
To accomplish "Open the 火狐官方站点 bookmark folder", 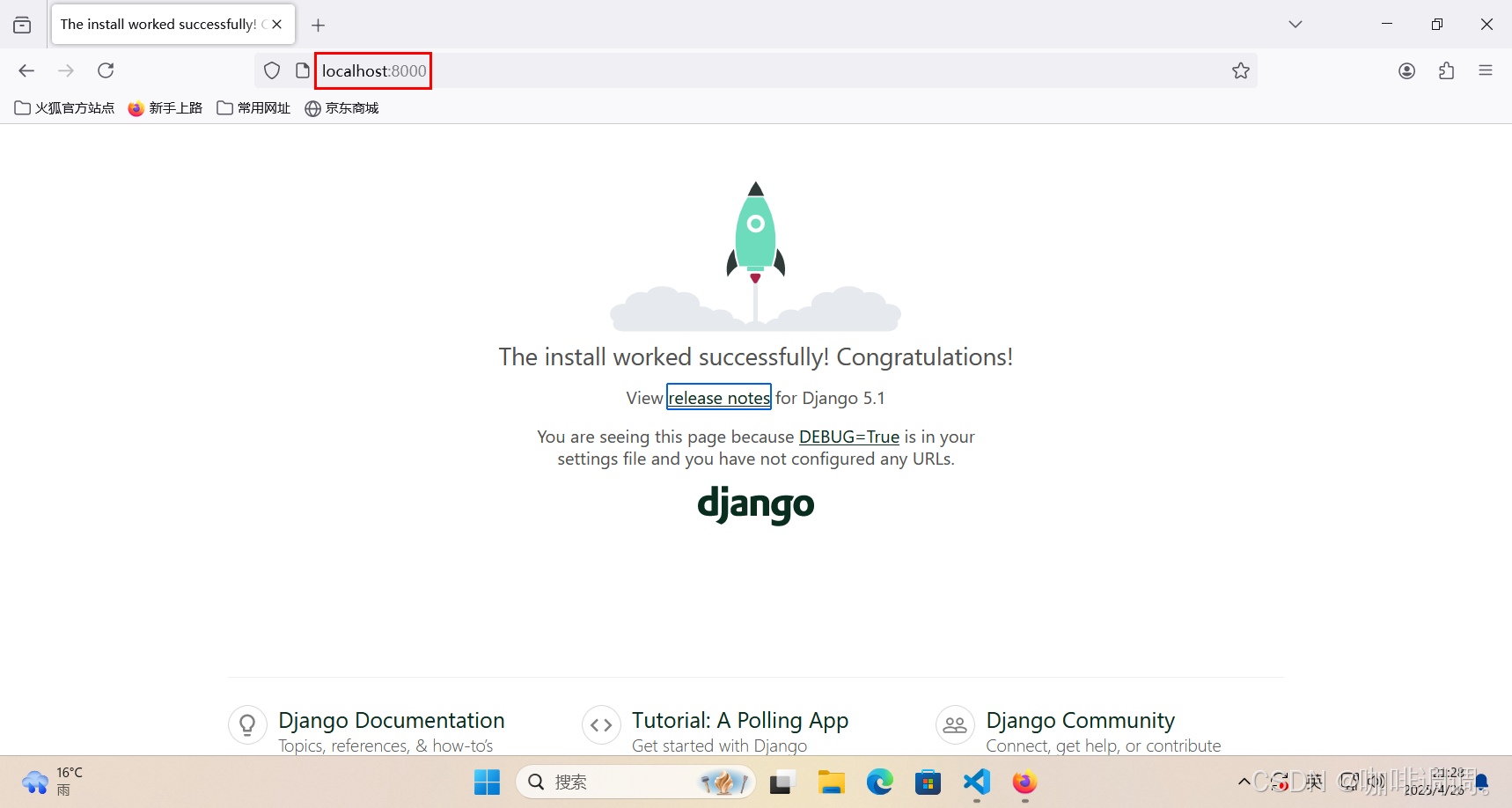I will (x=64, y=107).
